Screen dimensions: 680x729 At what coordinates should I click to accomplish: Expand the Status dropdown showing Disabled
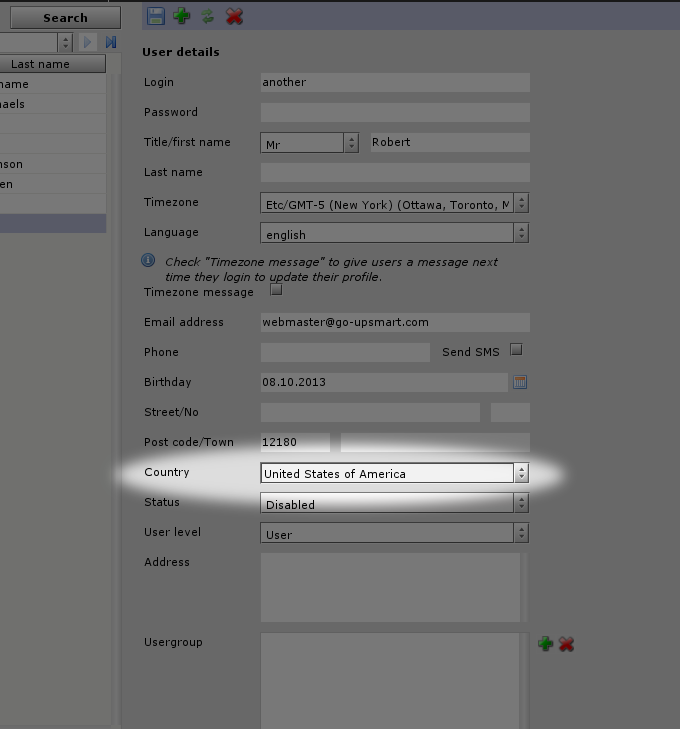(520, 504)
